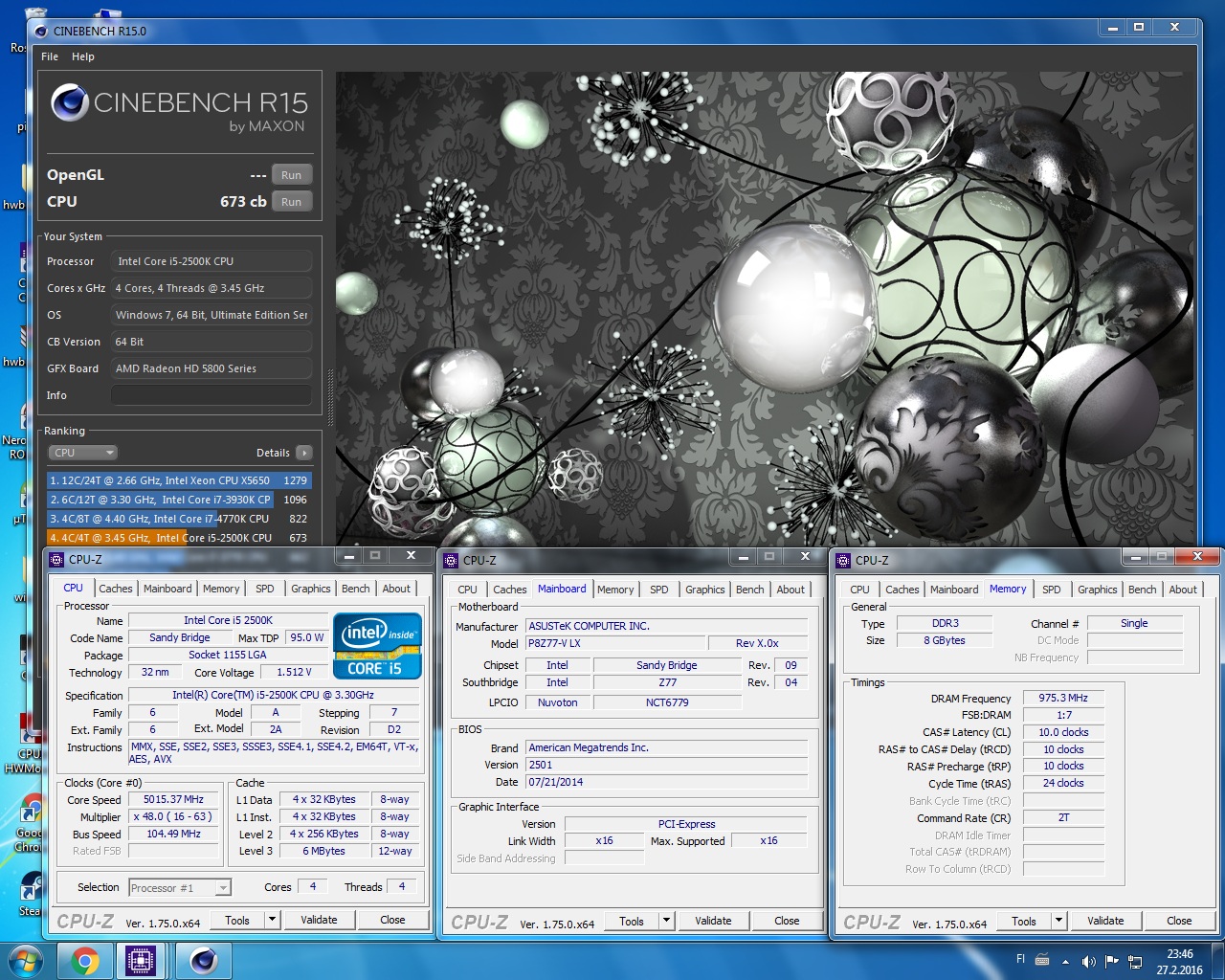Click the on-screen keyboard tray icon
The height and width of the screenshot is (980, 1225).
[1042, 960]
